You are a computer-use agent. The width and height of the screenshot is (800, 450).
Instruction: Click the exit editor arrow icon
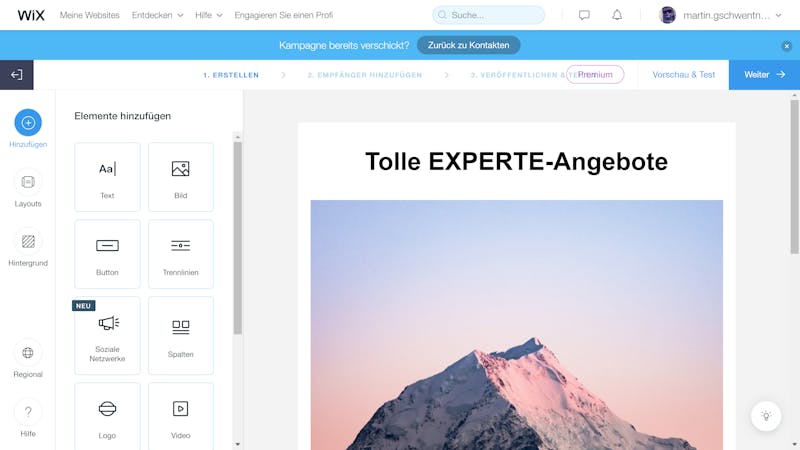pos(16,75)
